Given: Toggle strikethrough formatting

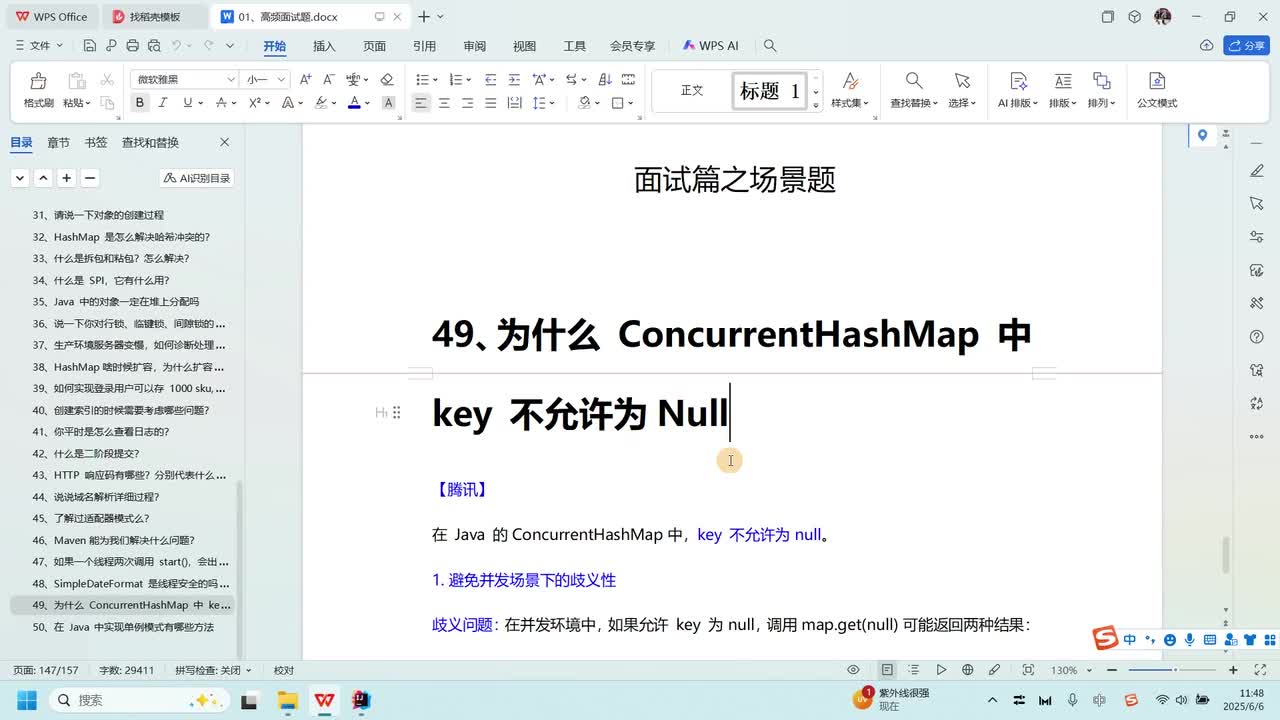Looking at the screenshot, I should (x=221, y=103).
